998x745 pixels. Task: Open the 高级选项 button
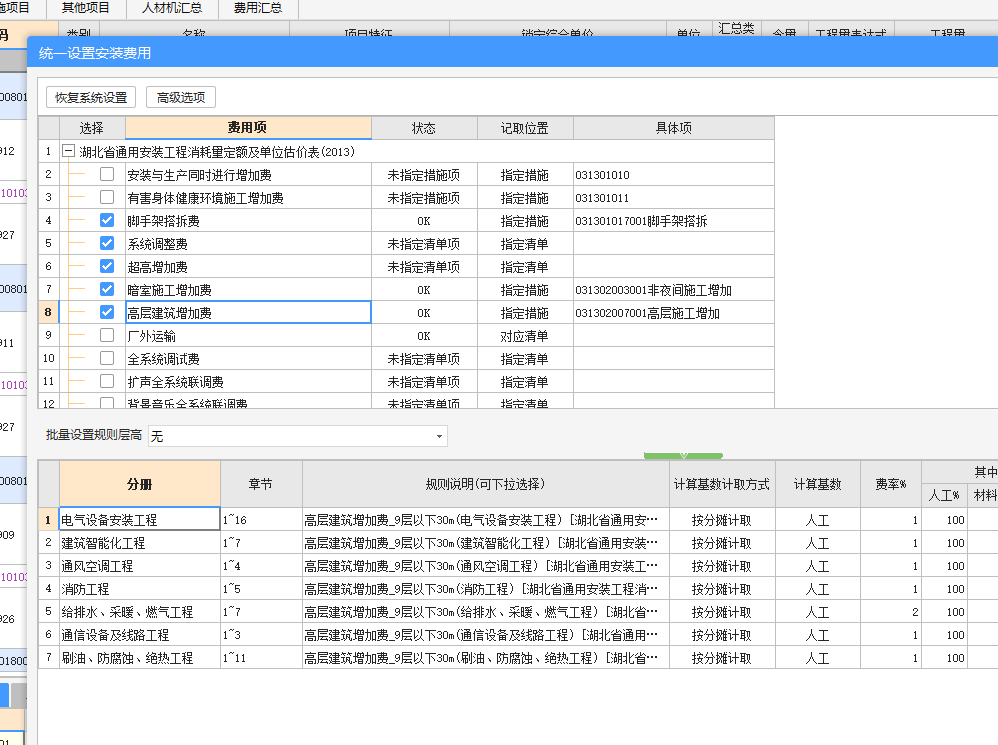[181, 97]
